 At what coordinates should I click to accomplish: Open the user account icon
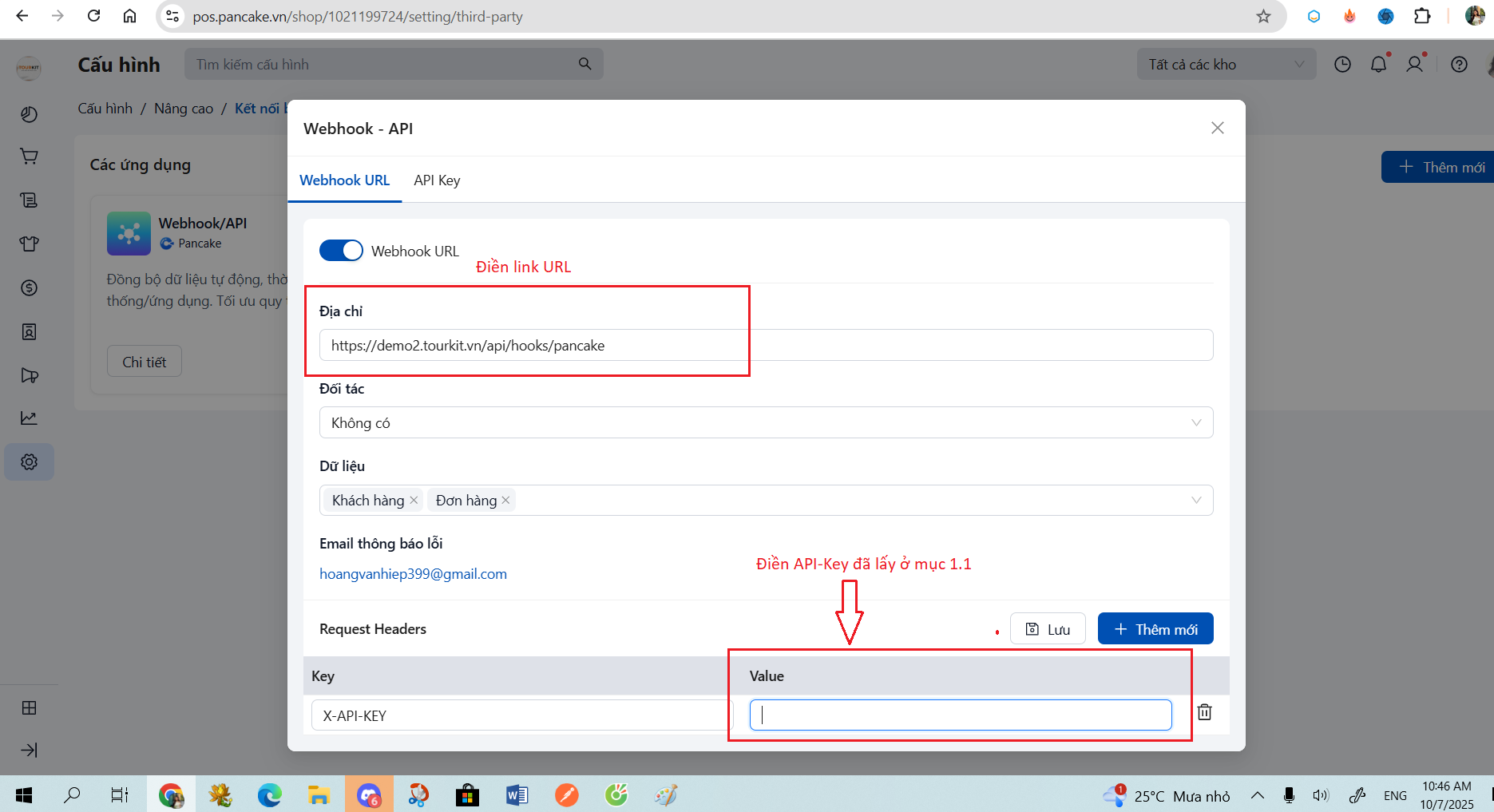[1414, 65]
